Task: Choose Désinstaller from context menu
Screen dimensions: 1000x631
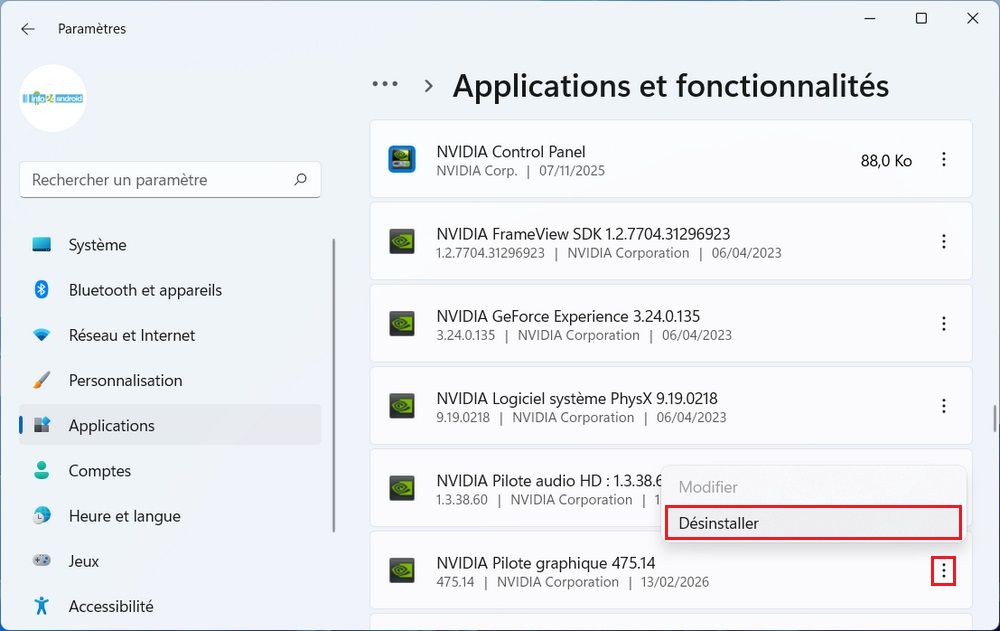Action: (x=813, y=523)
